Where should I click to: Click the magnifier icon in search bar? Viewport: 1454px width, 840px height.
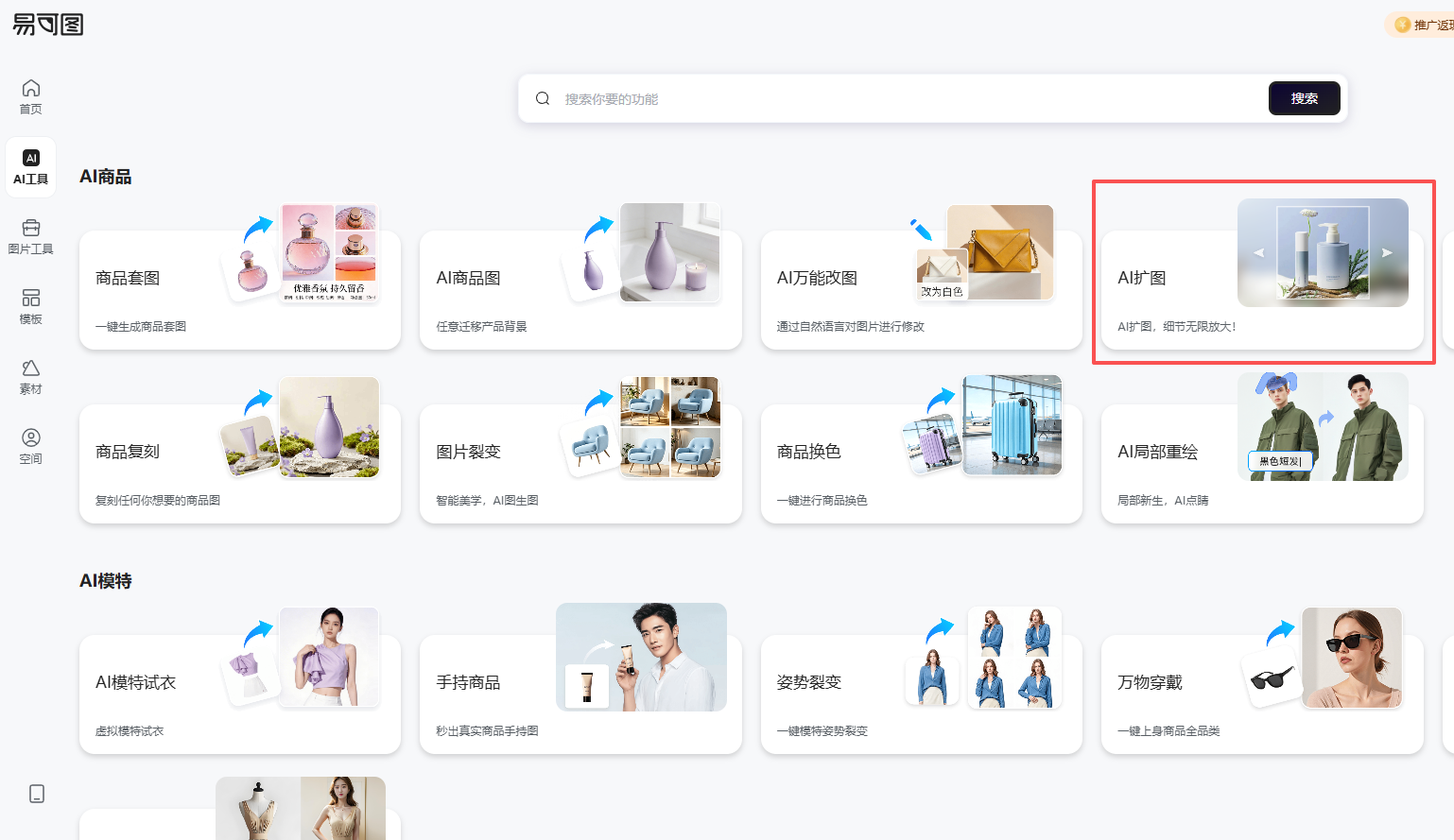[x=543, y=98]
